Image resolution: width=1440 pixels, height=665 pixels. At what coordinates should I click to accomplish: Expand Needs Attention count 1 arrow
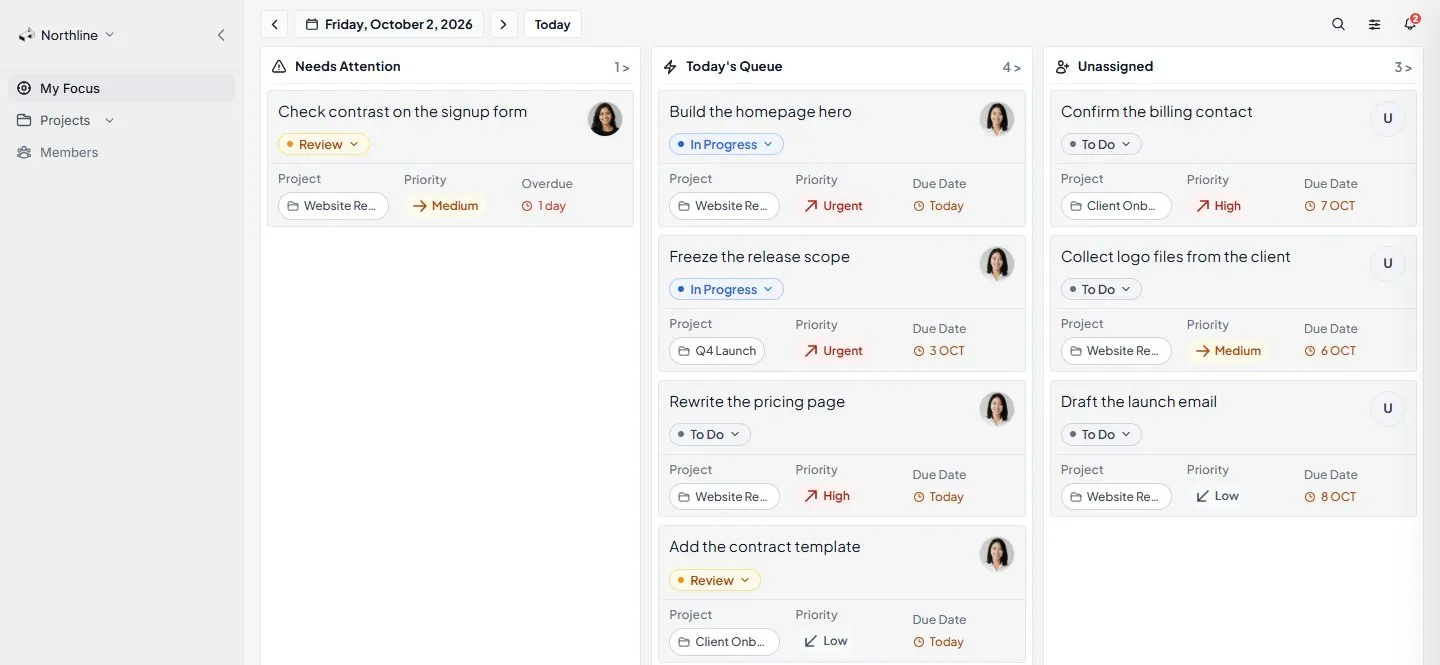click(x=622, y=67)
